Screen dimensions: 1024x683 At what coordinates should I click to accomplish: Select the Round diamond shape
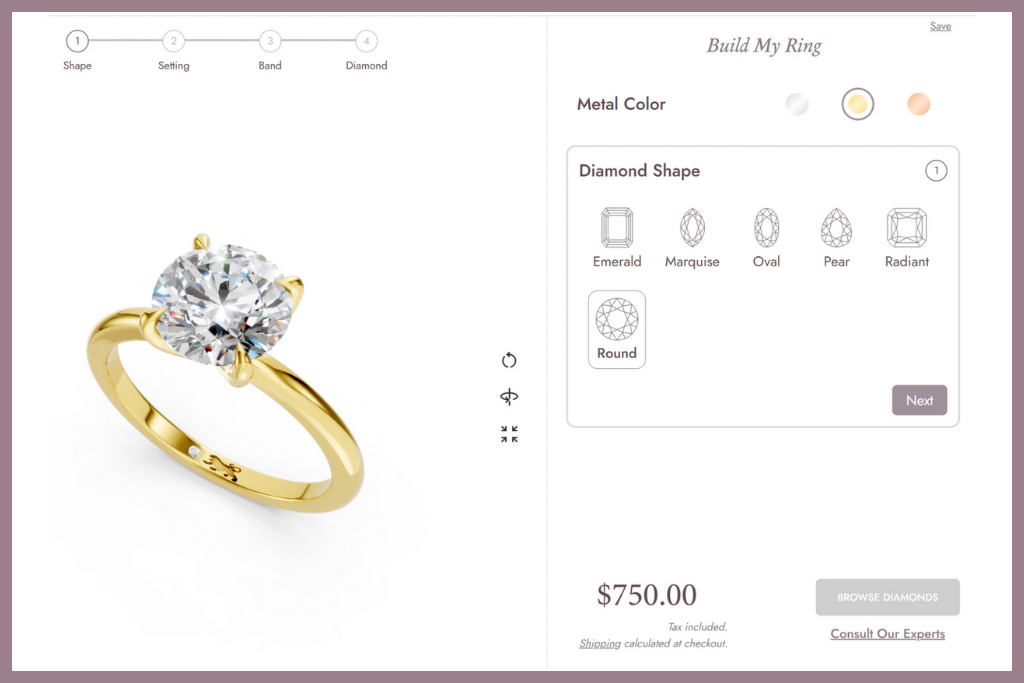(x=616, y=330)
